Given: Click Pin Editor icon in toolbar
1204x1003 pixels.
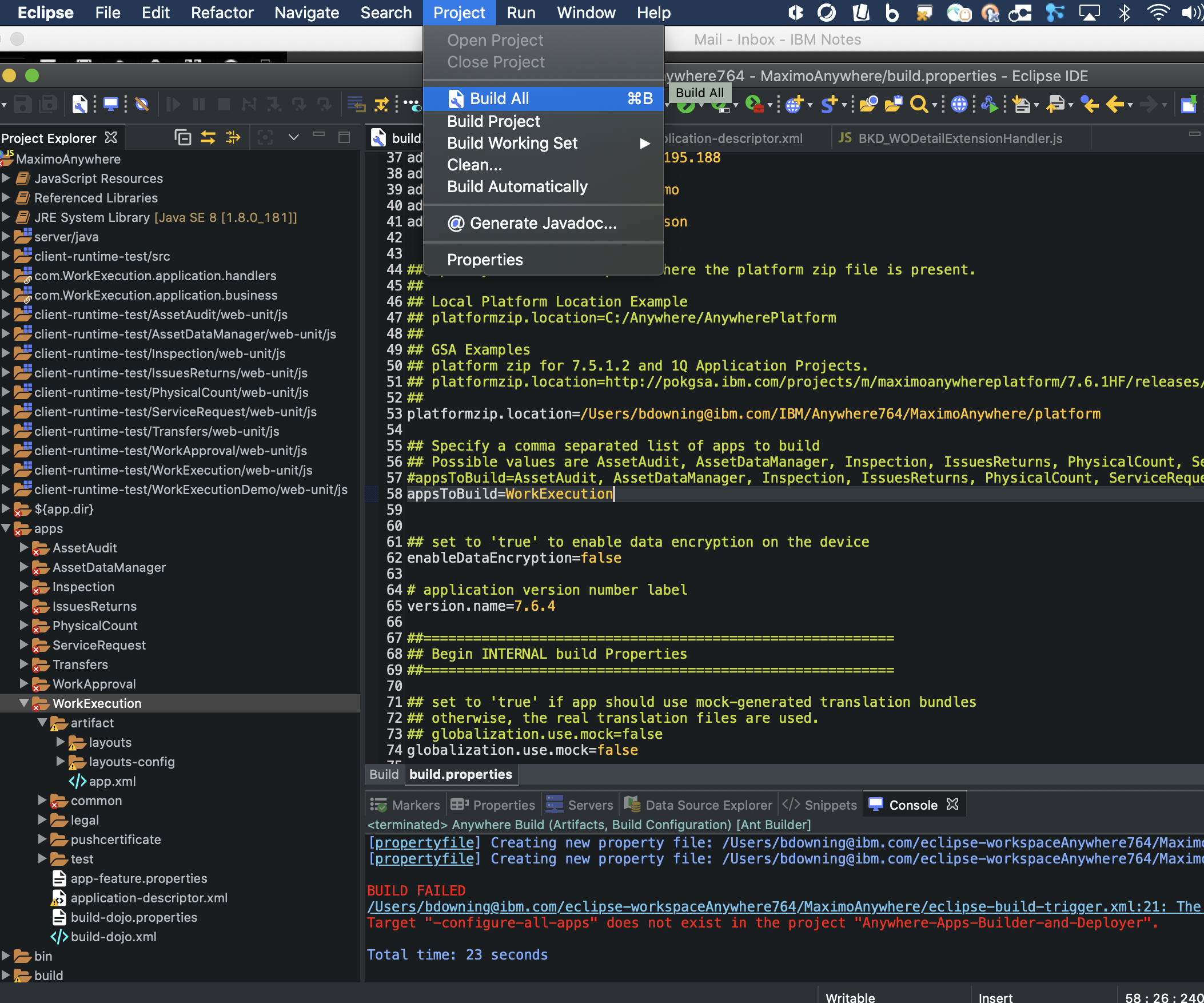Looking at the screenshot, I should coord(1188,105).
